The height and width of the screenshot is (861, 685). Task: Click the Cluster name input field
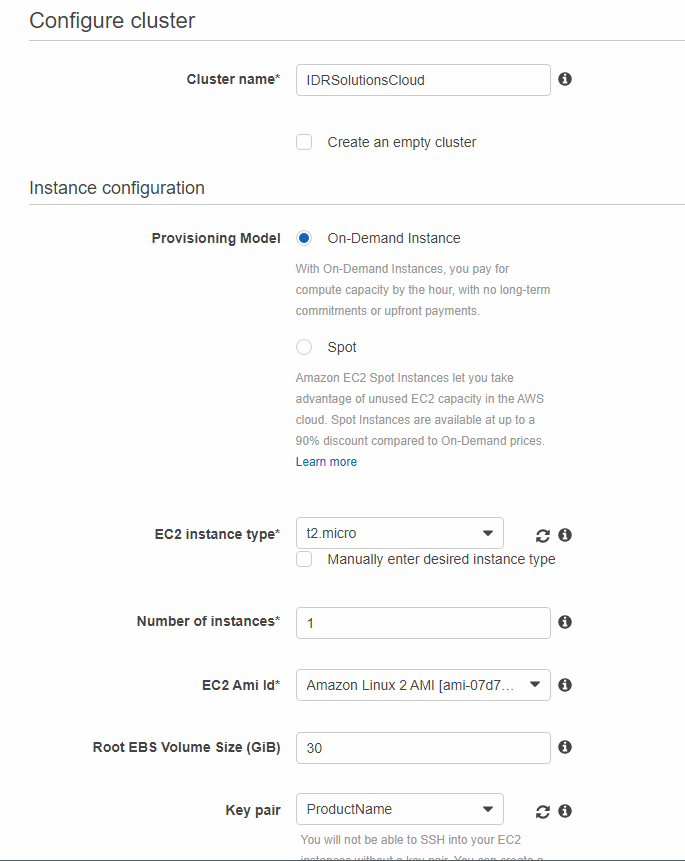(x=422, y=79)
